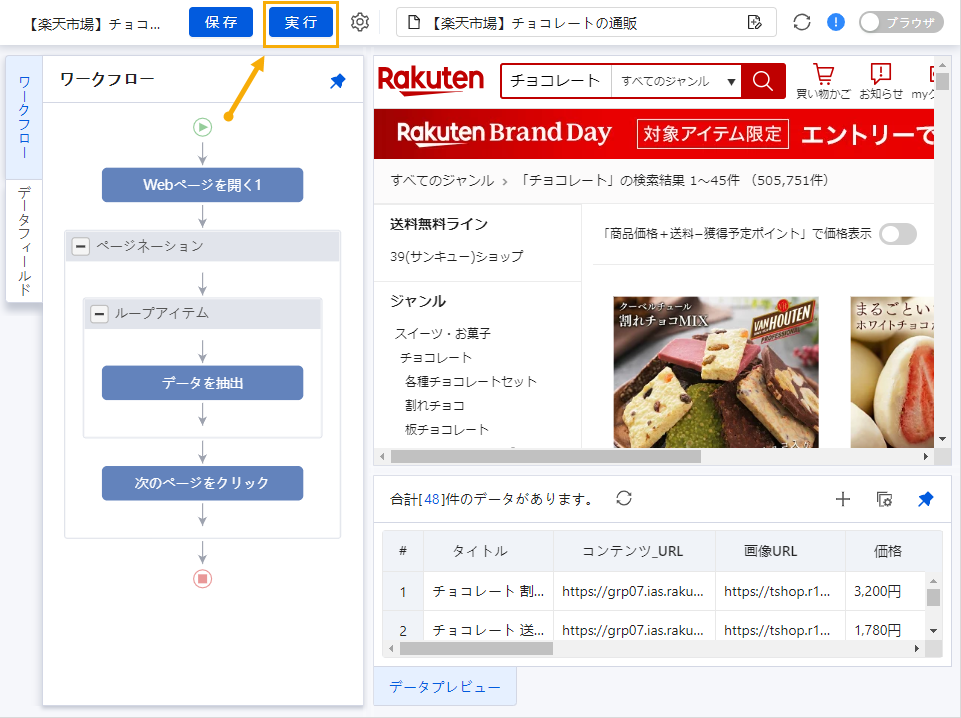Open 板チョコレート genre link
Viewport: 961px width, 718px height.
[446, 429]
